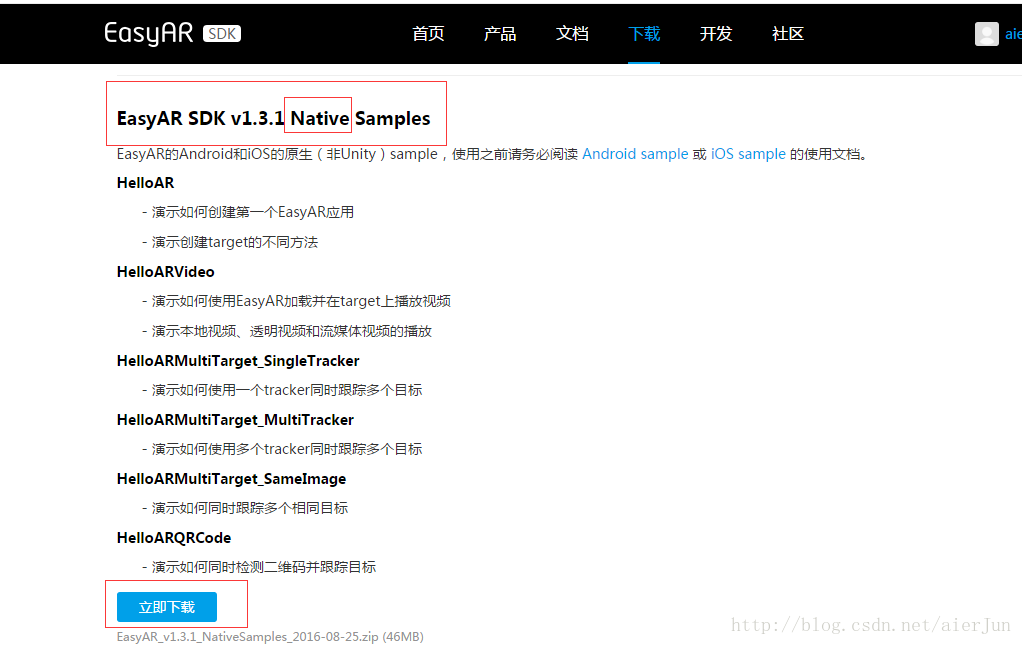The width and height of the screenshot is (1022, 645).
Task: Follow the Android sample link
Action: tap(635, 154)
